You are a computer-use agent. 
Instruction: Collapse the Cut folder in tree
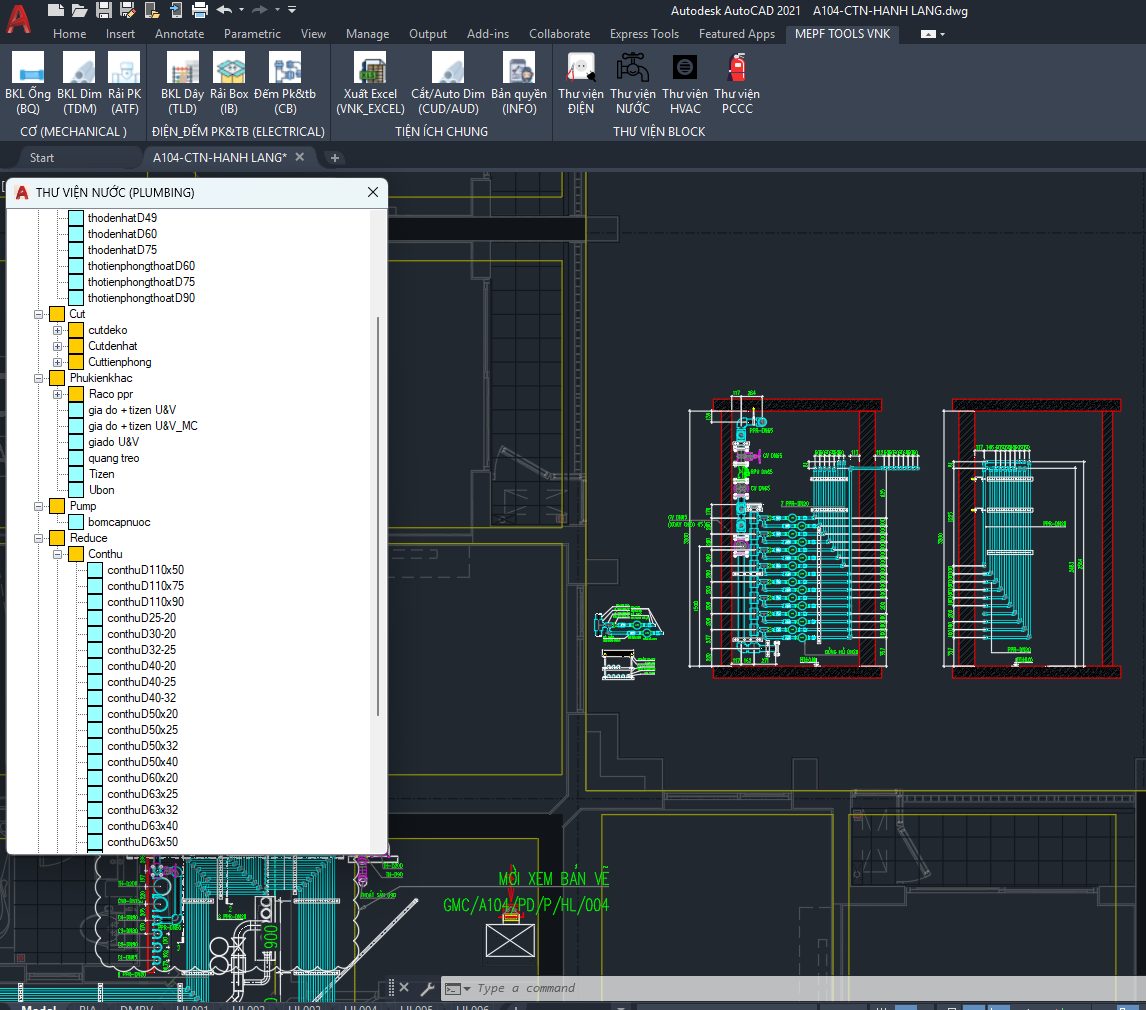(39, 314)
